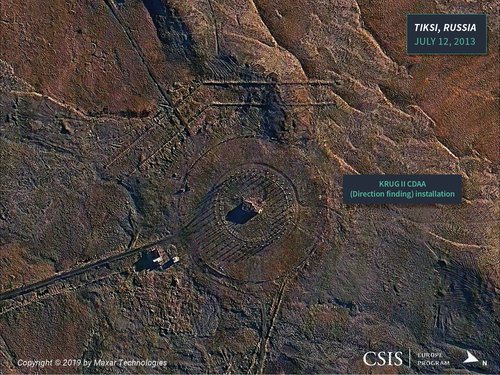Viewport: 500px width, 375px height.
Task: Select the letter N beside the compass arrow
Action: click(x=484, y=363)
